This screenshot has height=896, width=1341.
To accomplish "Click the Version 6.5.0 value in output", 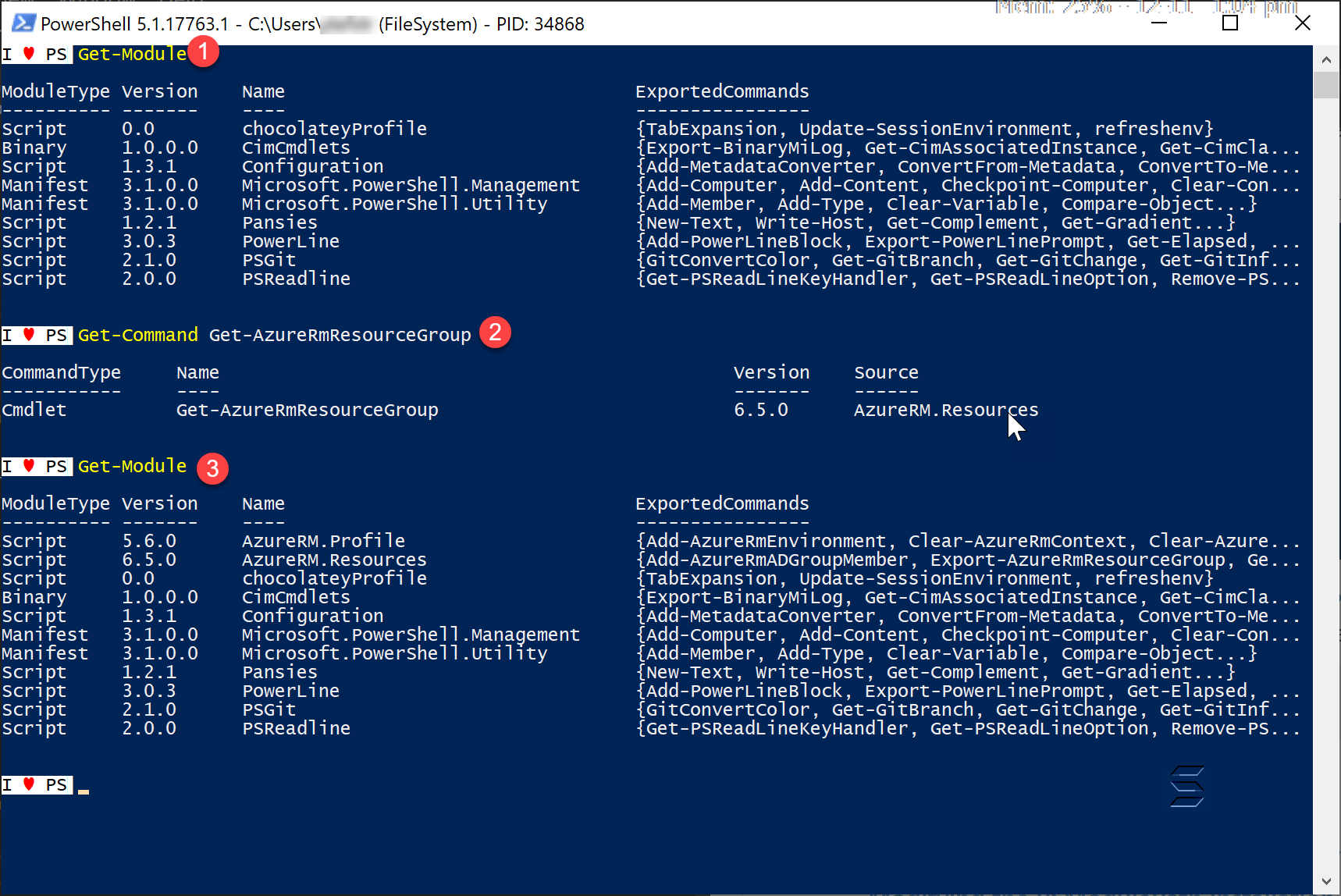I will [760, 409].
